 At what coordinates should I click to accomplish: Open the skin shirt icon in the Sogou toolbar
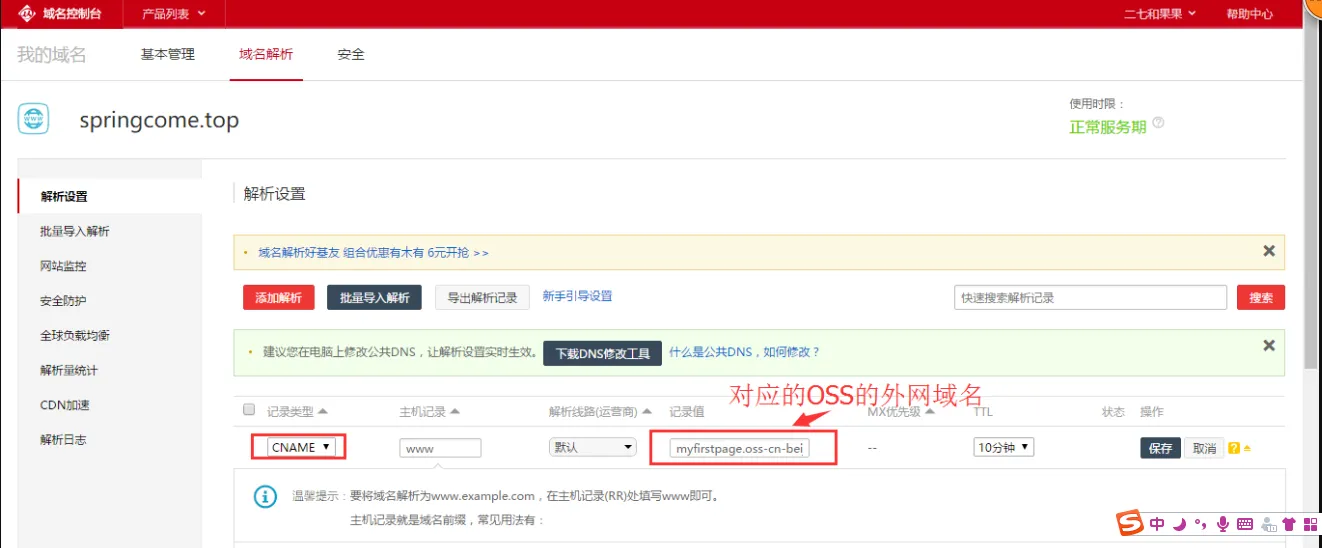click(1288, 524)
